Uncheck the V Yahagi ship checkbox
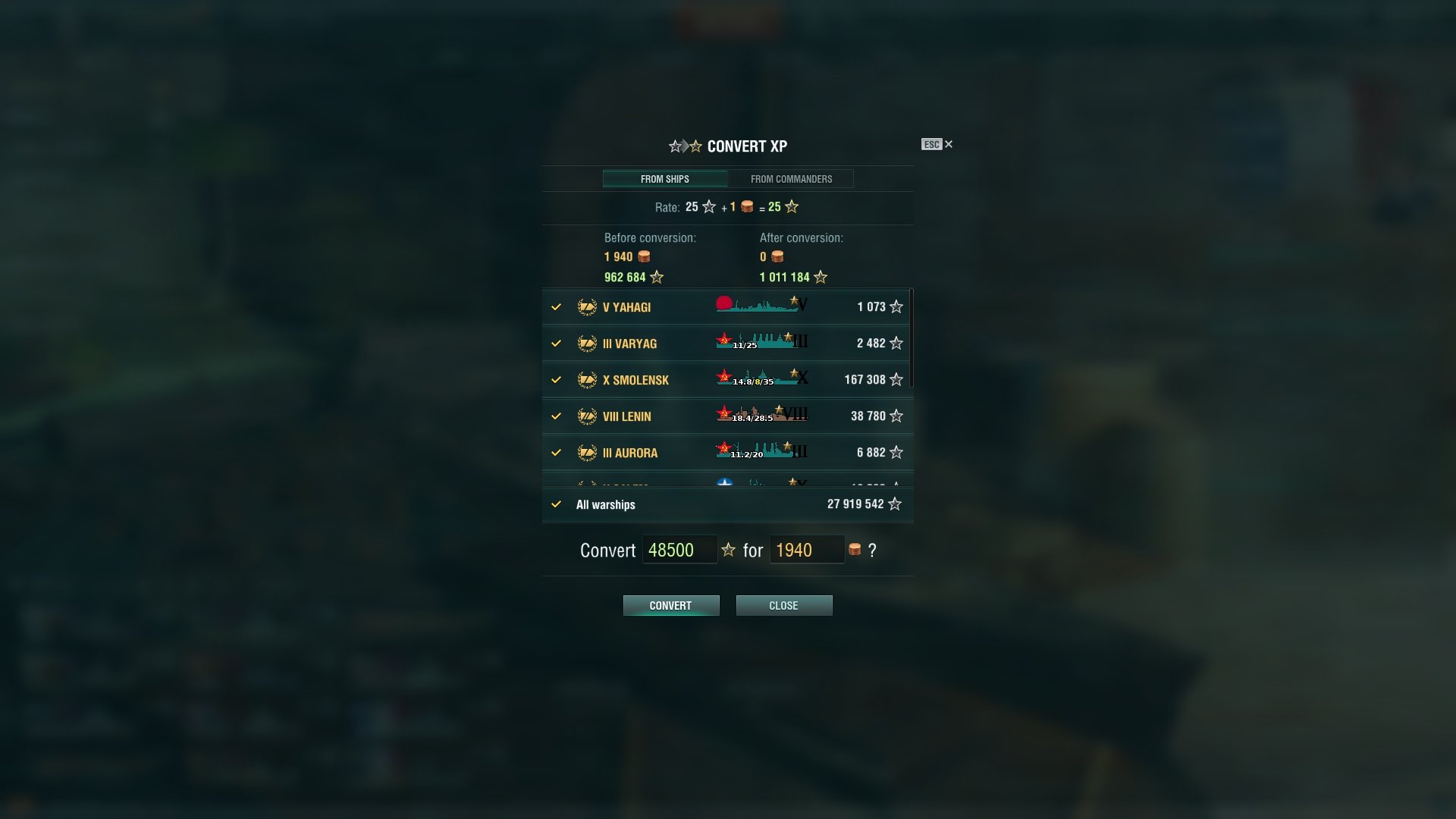Screen dimensions: 1456x819 pyautogui.click(x=556, y=307)
